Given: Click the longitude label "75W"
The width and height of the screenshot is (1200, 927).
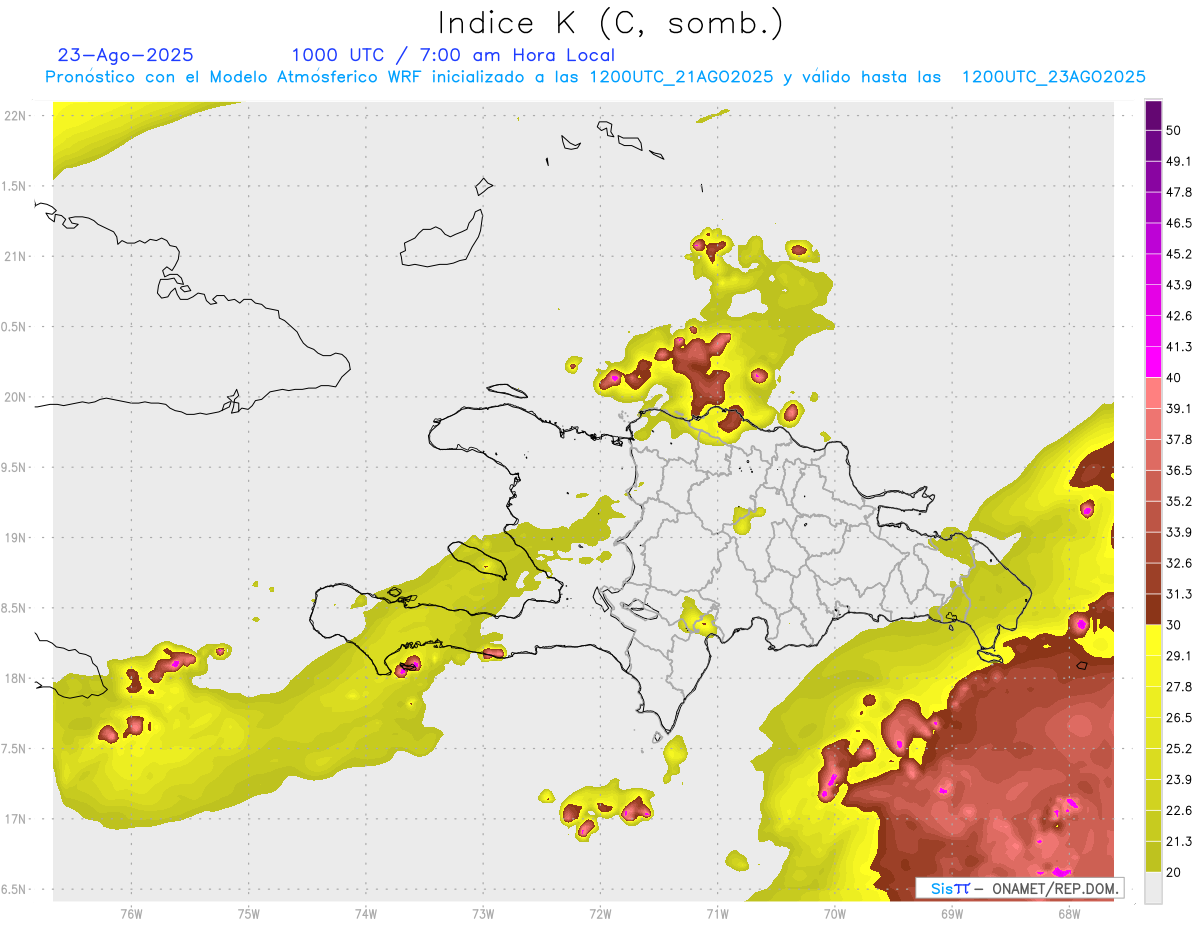Looking at the screenshot, I should 248,913.
